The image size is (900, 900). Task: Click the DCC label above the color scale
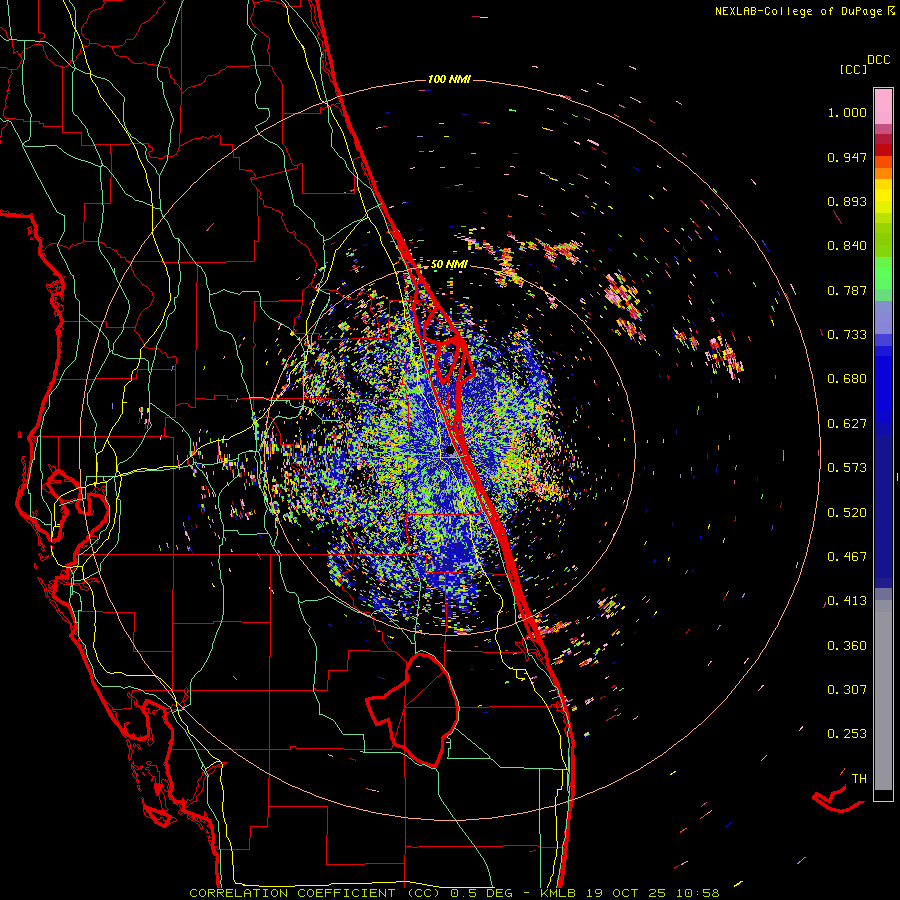click(878, 60)
